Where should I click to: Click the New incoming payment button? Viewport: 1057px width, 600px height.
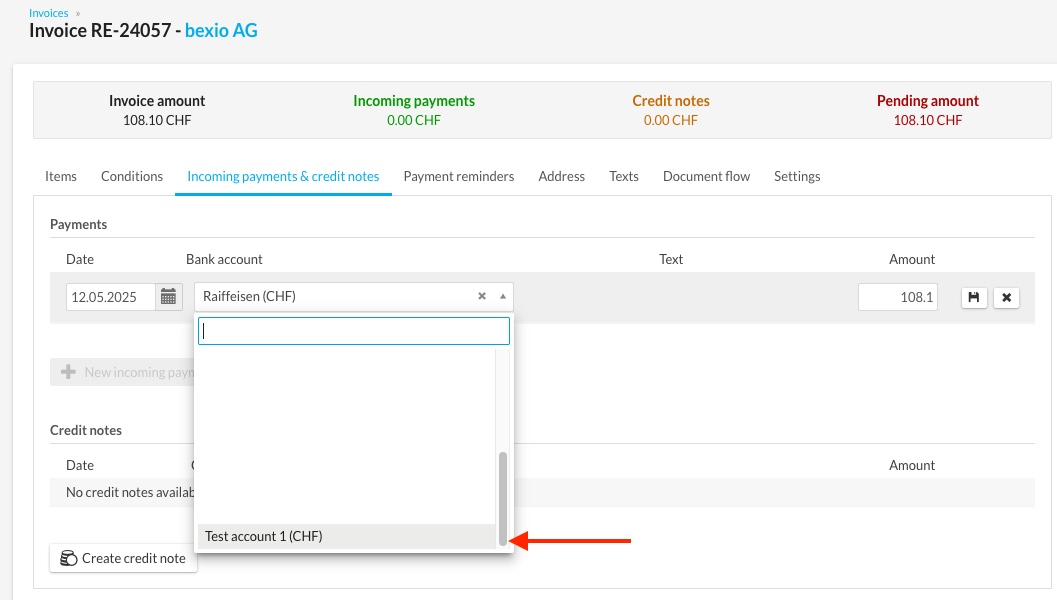pyautogui.click(x=122, y=372)
